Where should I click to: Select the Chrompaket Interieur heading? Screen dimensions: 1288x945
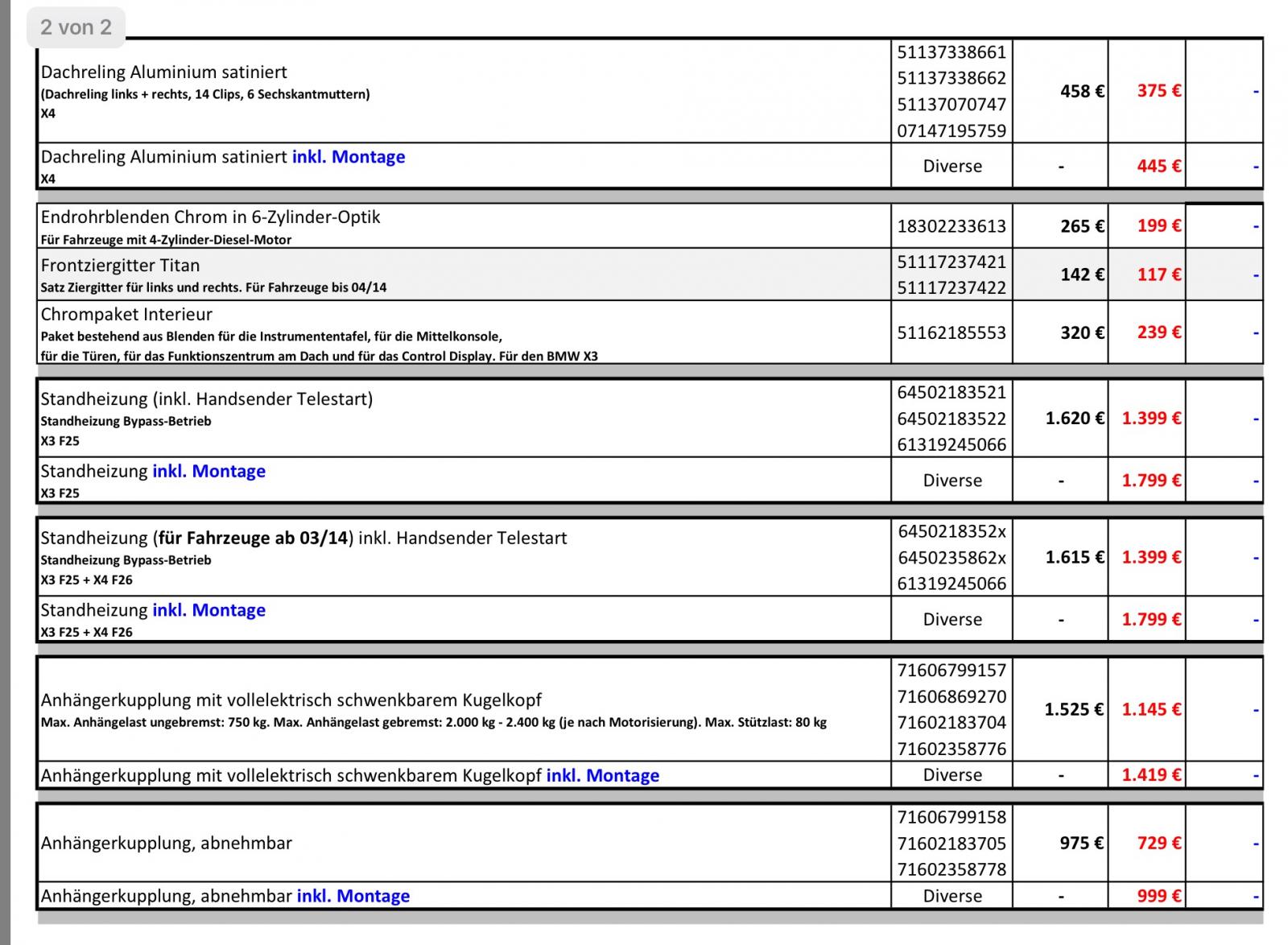tap(126, 314)
